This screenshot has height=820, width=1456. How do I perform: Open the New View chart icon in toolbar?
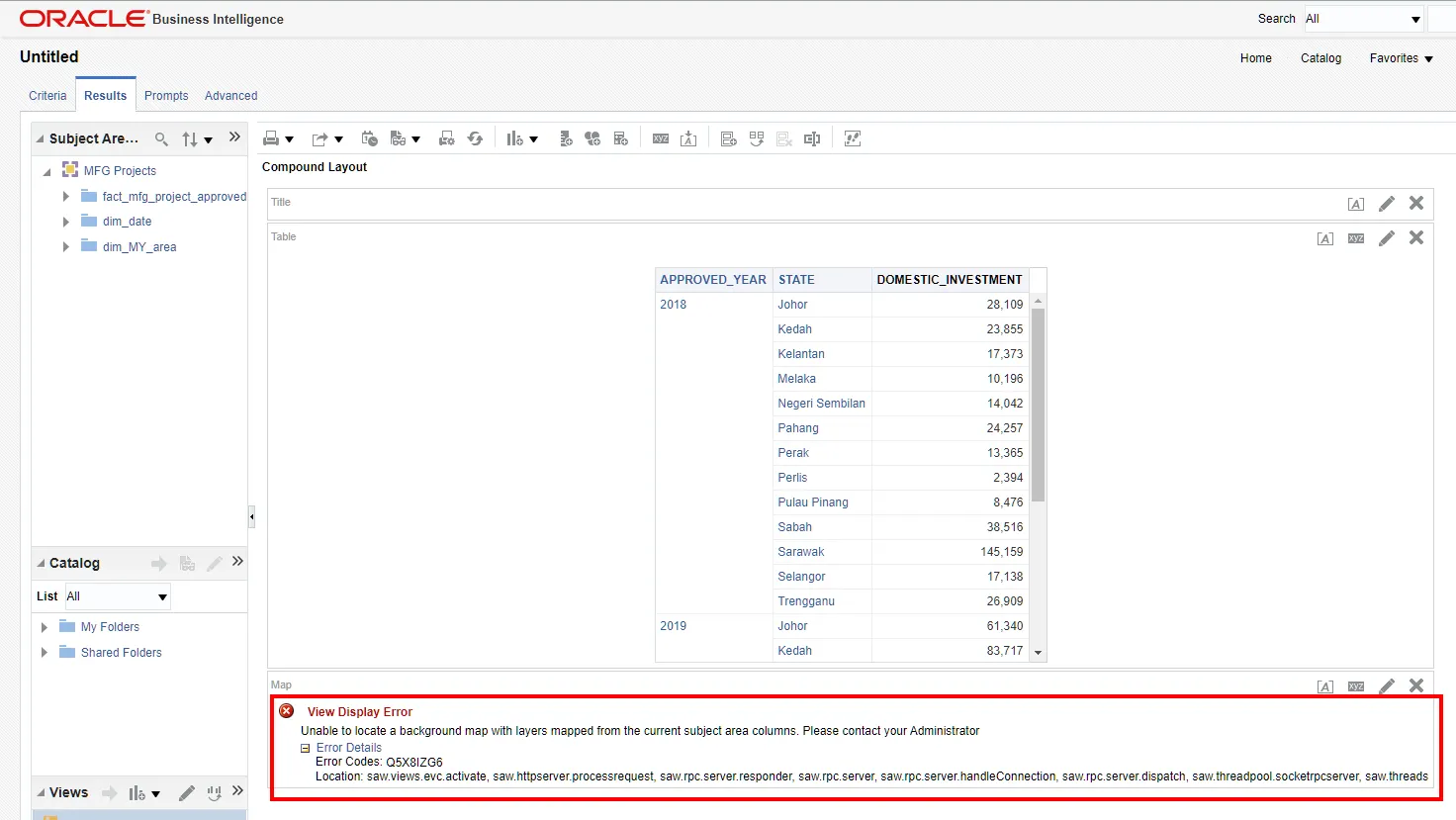[x=514, y=139]
